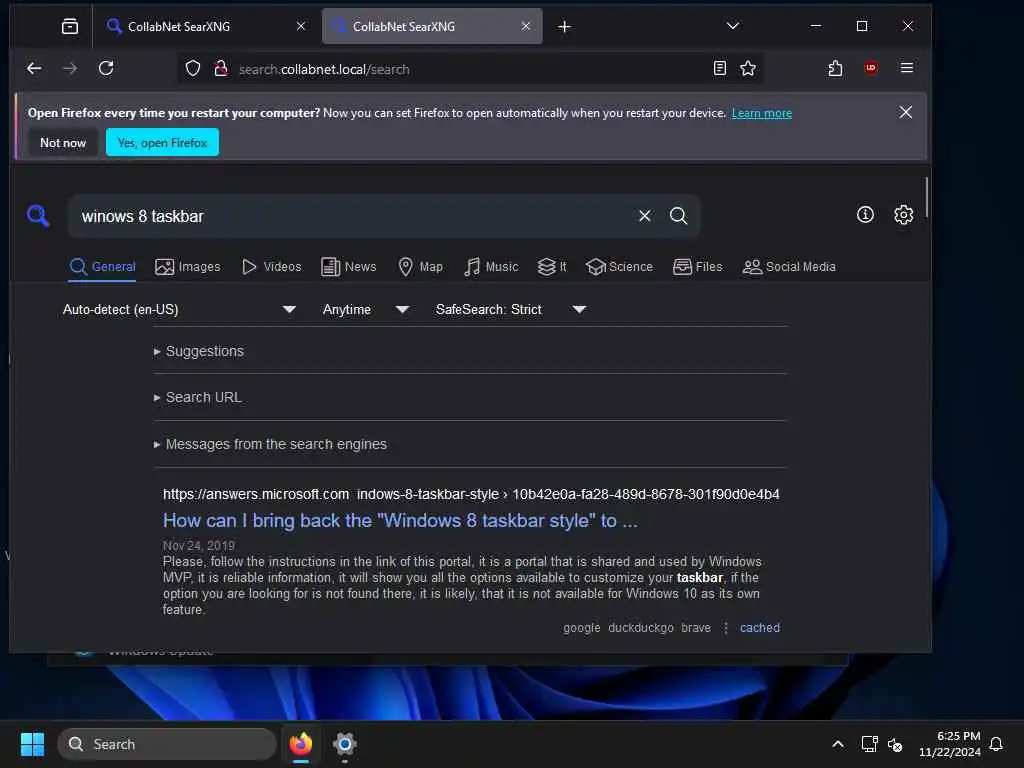
Task: Go back to the previous page
Action: tap(34, 68)
